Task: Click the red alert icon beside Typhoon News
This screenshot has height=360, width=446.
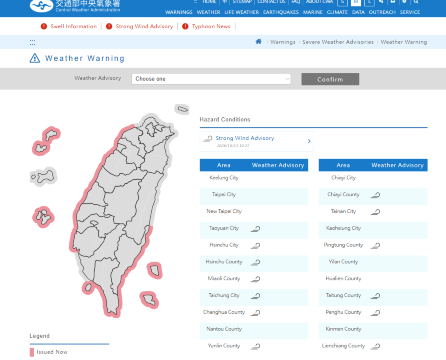Action: 185,26
